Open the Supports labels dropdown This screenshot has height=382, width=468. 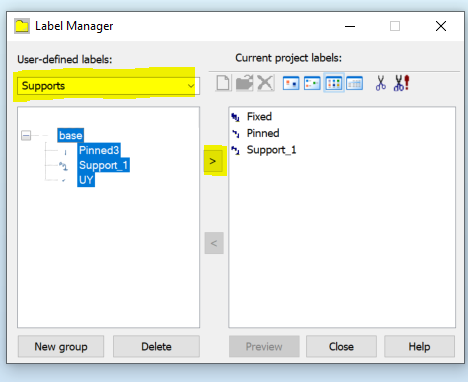tap(108, 86)
